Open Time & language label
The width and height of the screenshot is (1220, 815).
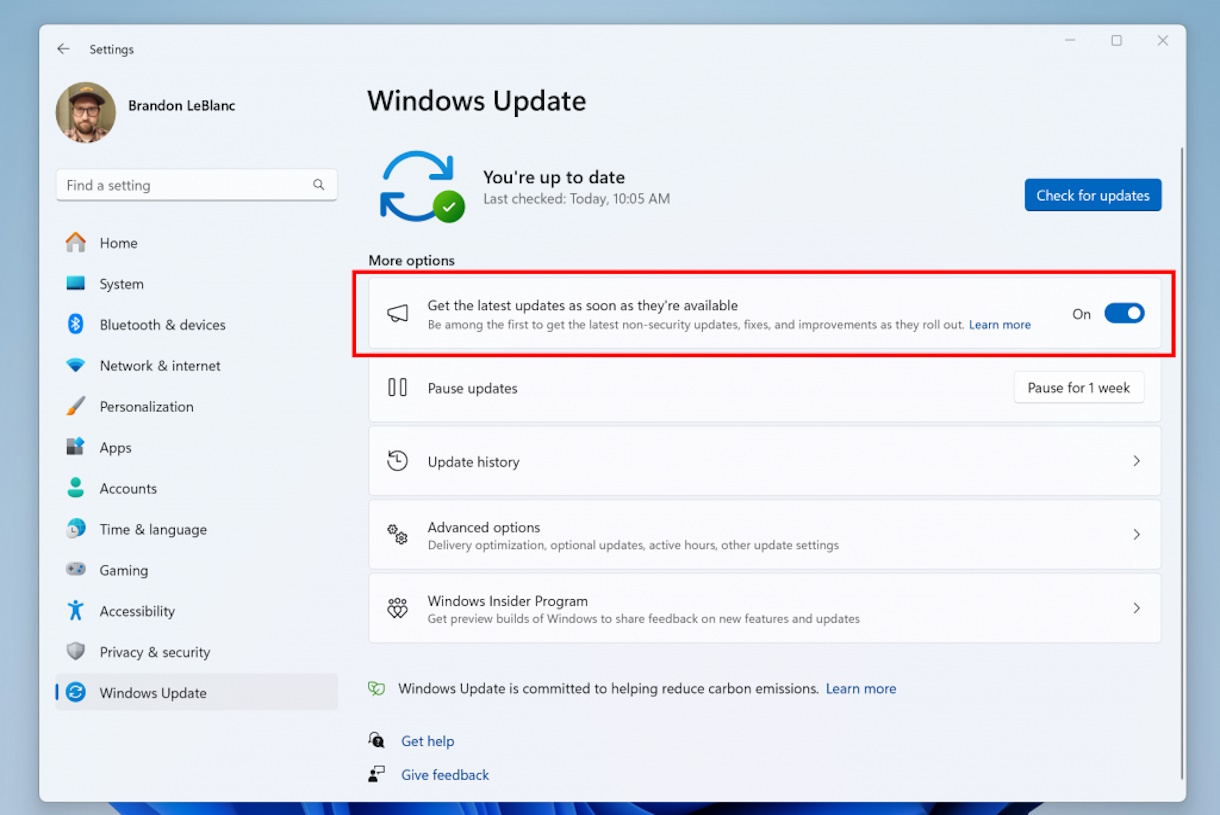[153, 530]
